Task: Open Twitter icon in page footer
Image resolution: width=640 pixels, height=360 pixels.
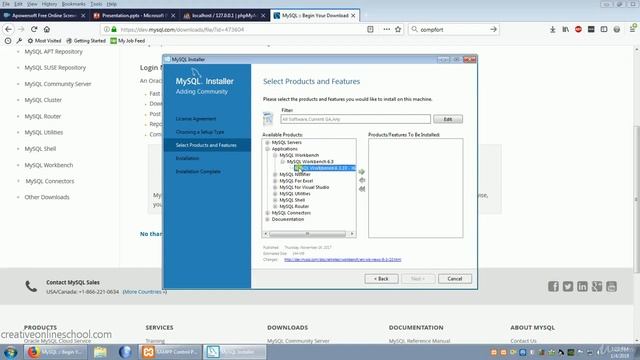Action: 568,287
